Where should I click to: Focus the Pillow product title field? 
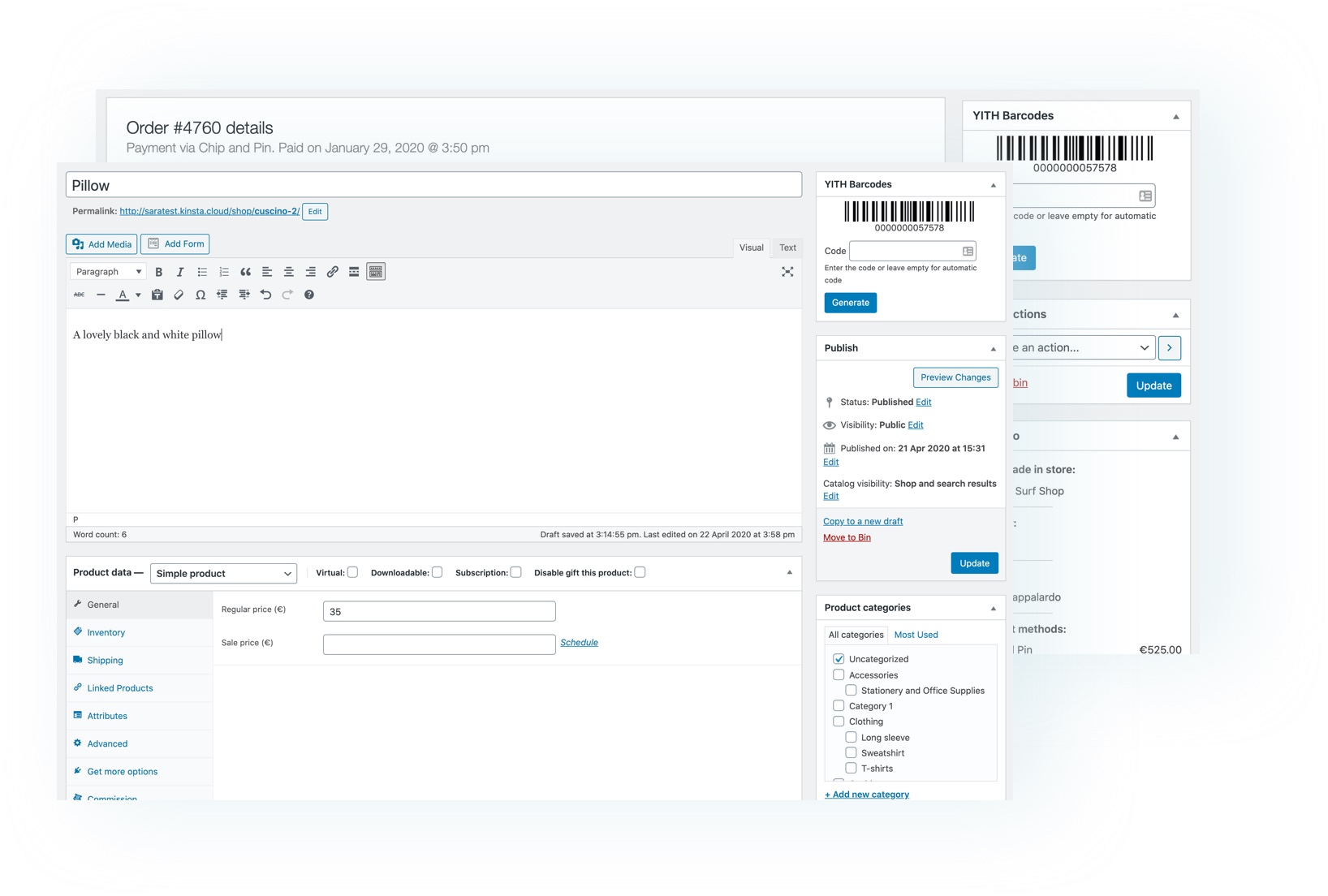(433, 185)
